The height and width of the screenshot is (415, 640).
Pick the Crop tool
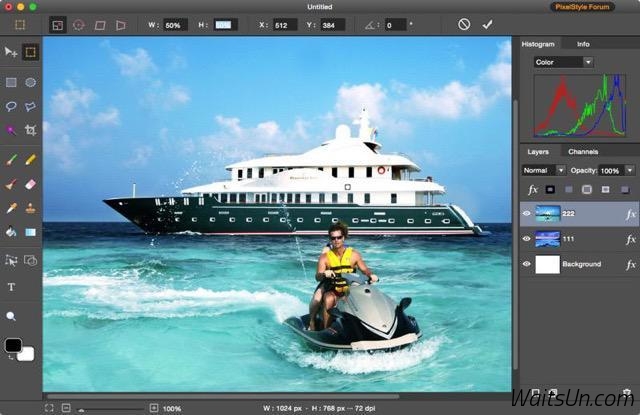pyautogui.click(x=30, y=130)
